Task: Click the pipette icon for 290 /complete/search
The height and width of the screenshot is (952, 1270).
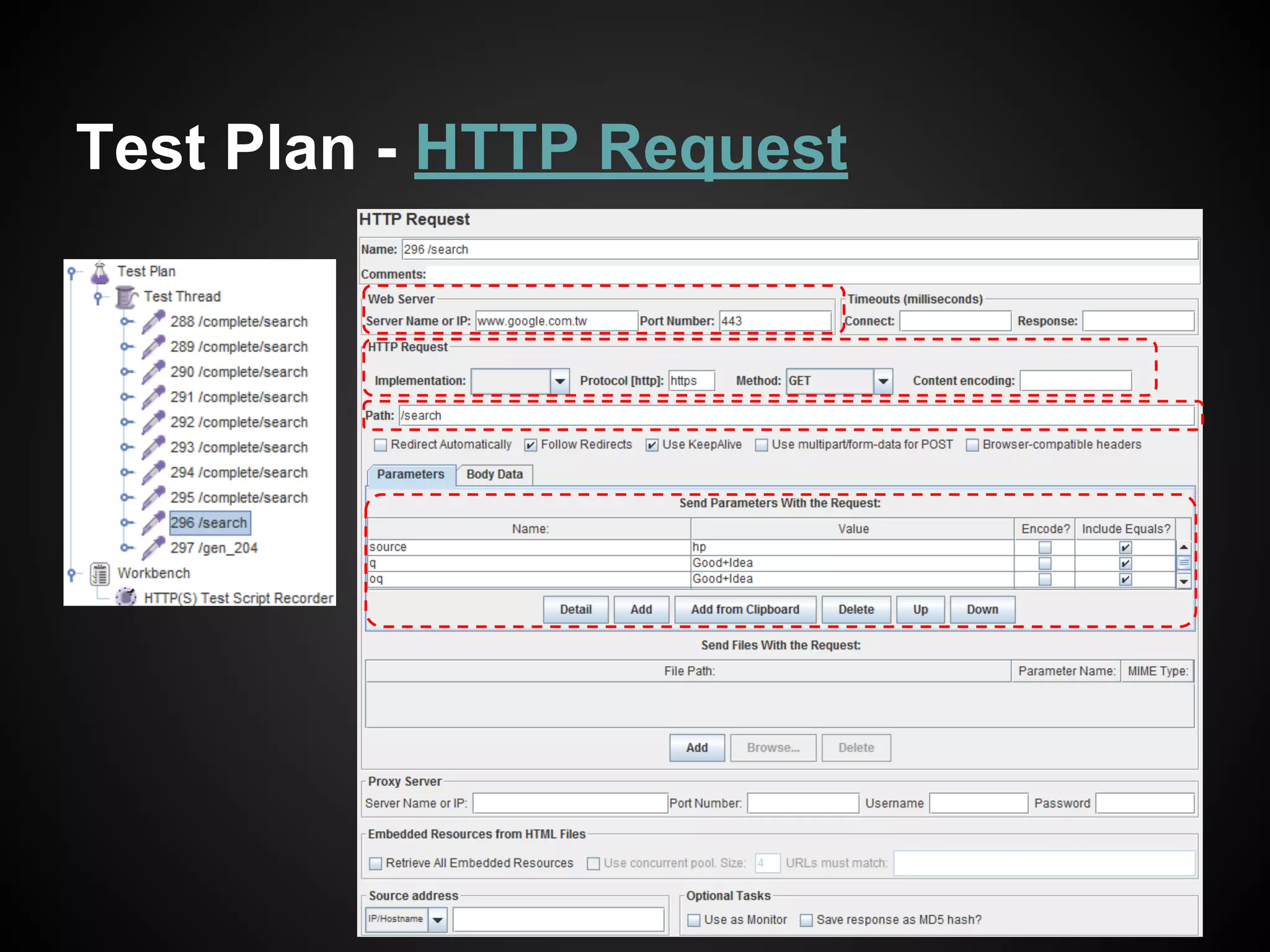Action: tap(153, 372)
